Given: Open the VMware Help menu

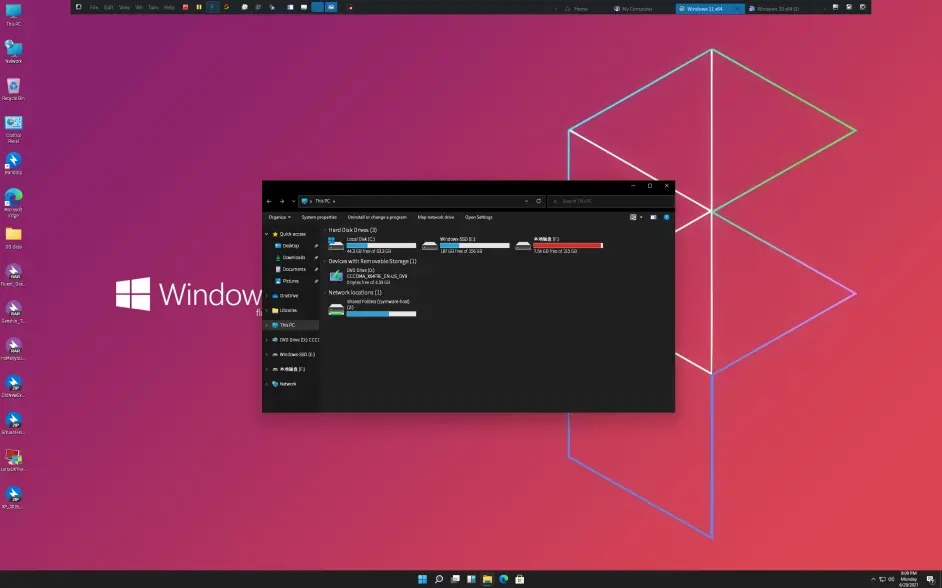Looking at the screenshot, I should [x=169, y=7].
